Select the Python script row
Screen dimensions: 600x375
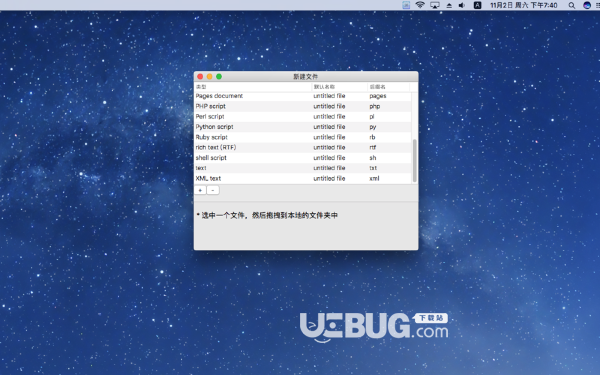[303, 127]
